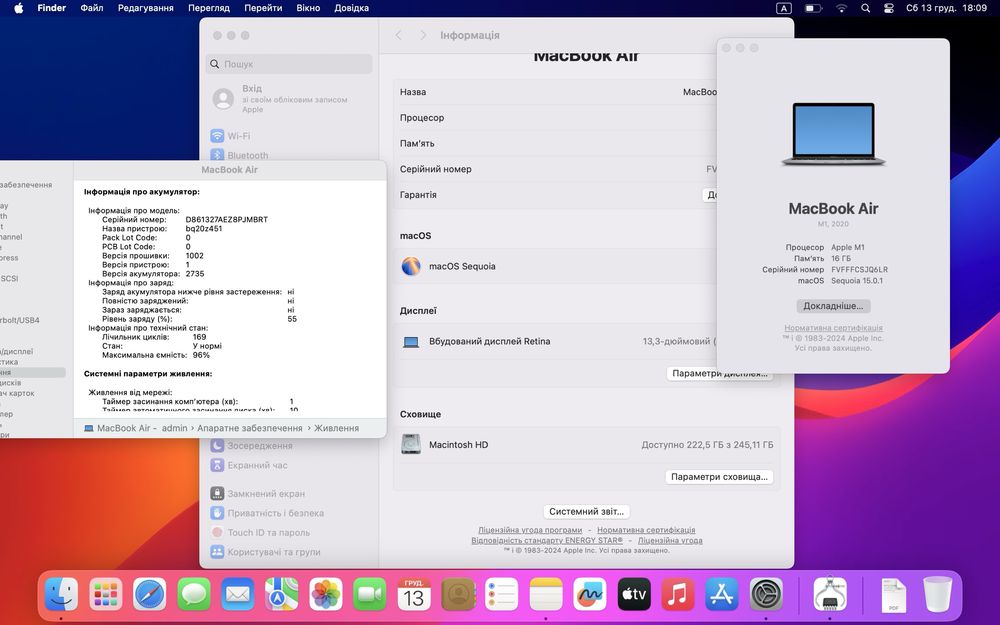Screen dimensions: 1000x625
Task: Click Системний звіт button
Action: [x=586, y=511]
